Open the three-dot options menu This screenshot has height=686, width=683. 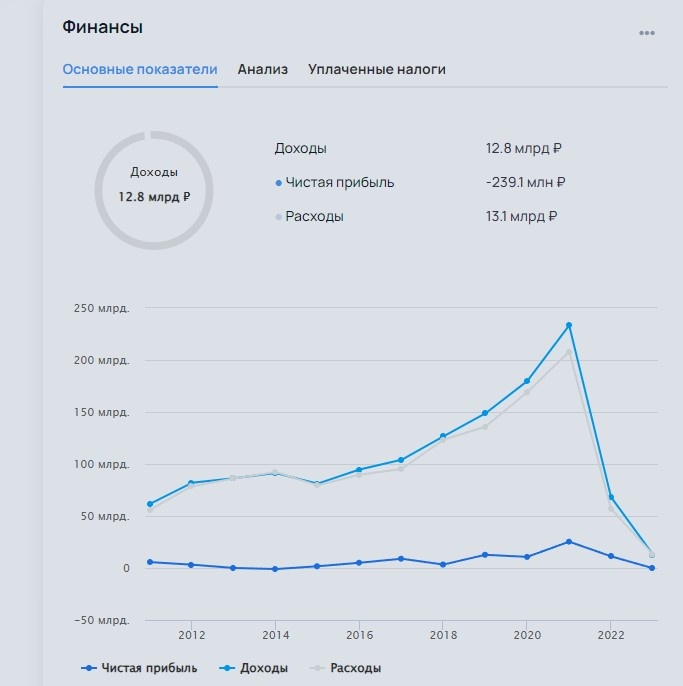coord(647,33)
